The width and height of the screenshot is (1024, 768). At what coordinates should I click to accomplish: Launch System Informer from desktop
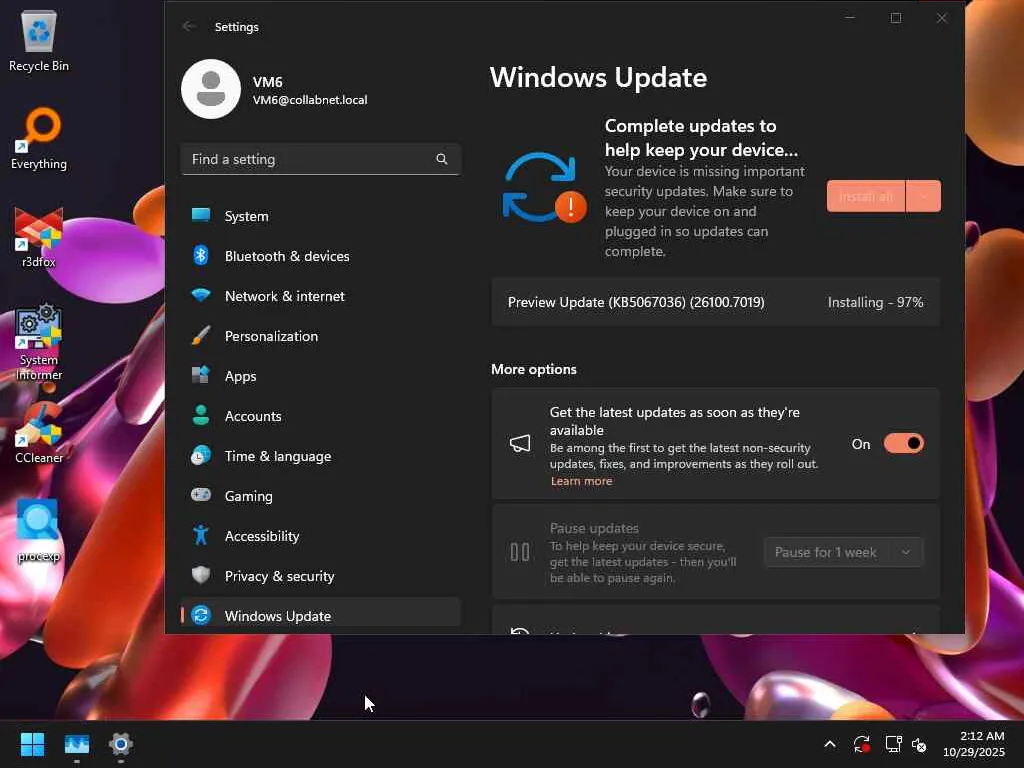pyautogui.click(x=39, y=342)
